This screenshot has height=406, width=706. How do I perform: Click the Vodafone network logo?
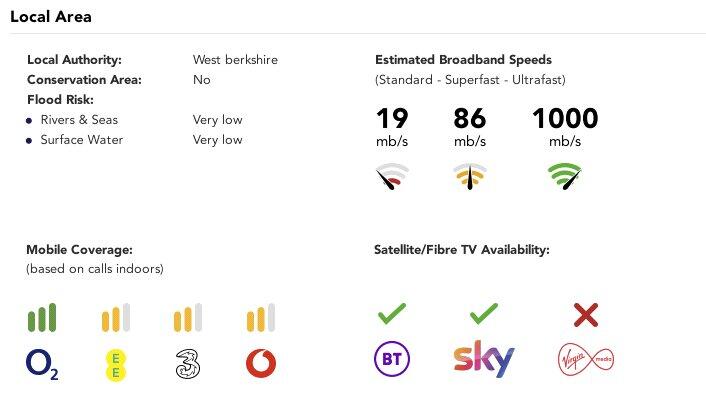pyautogui.click(x=261, y=363)
